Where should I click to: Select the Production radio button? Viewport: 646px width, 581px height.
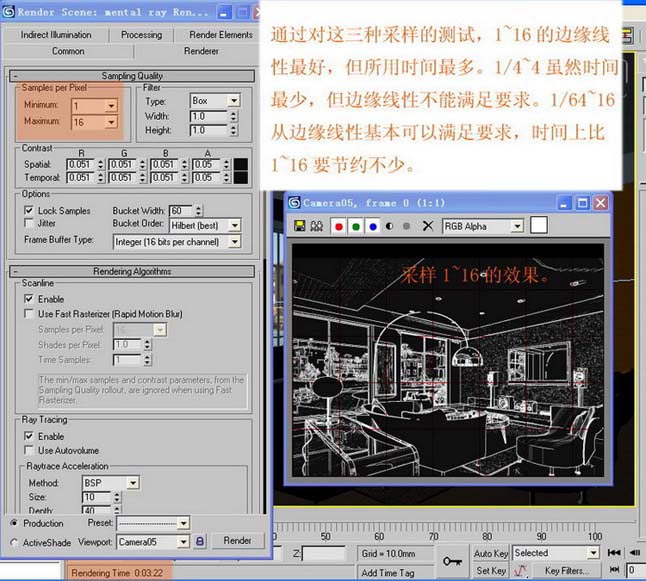tap(14, 522)
